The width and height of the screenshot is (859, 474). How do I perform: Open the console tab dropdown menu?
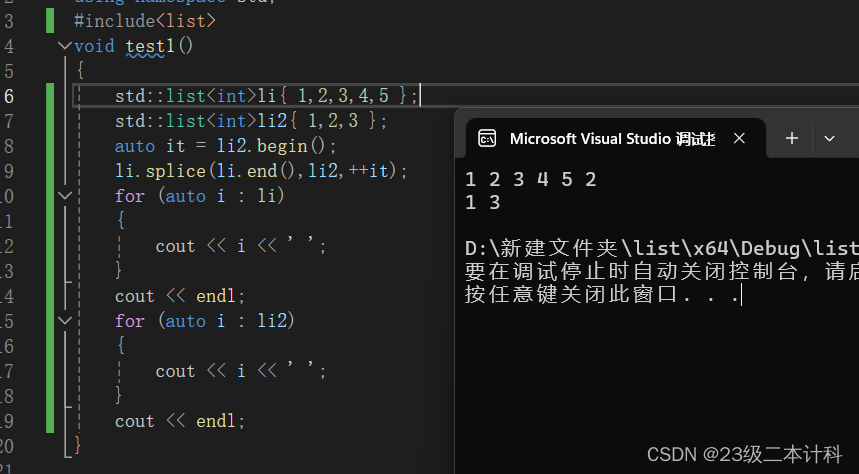click(x=829, y=138)
